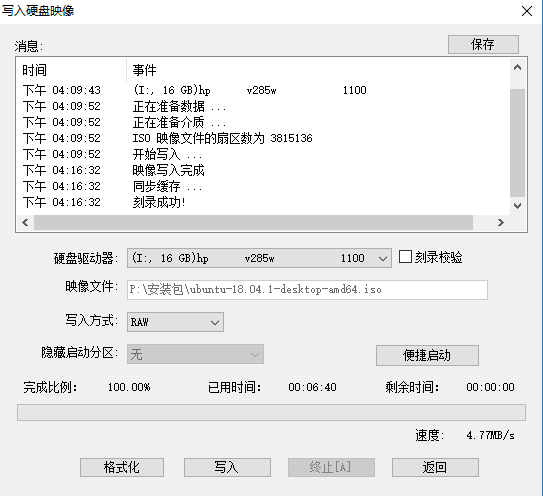The image size is (543, 496).
Task: Select the 04:09:43 drive info row
Action: (263, 90)
